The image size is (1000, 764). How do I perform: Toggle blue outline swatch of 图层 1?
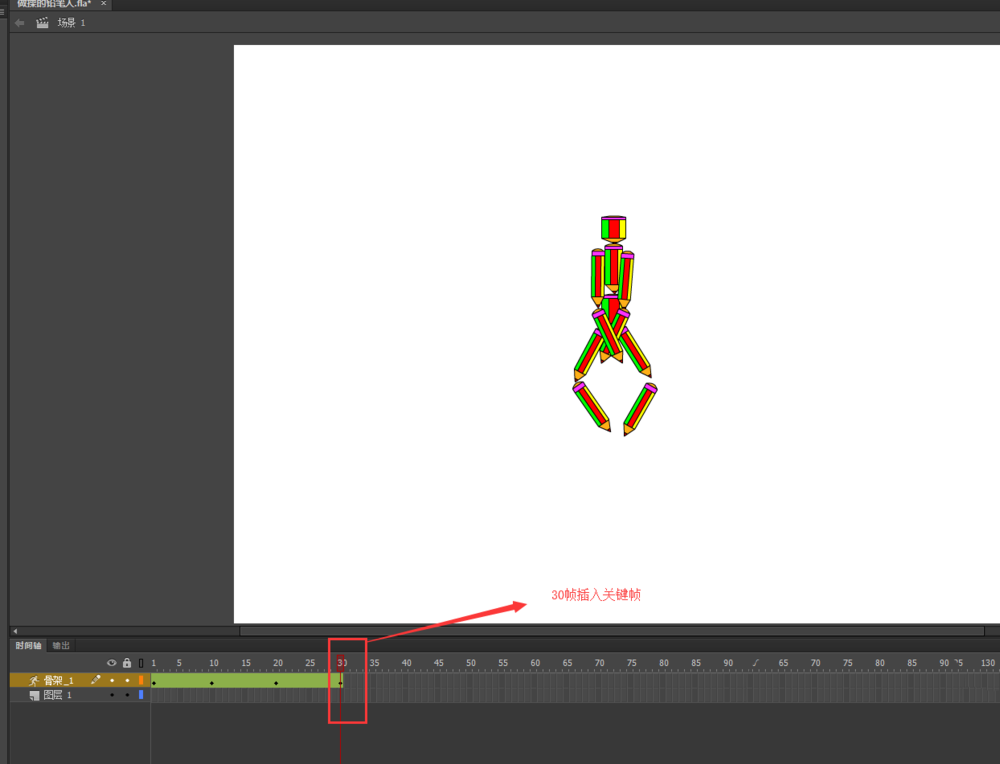pyautogui.click(x=141, y=695)
